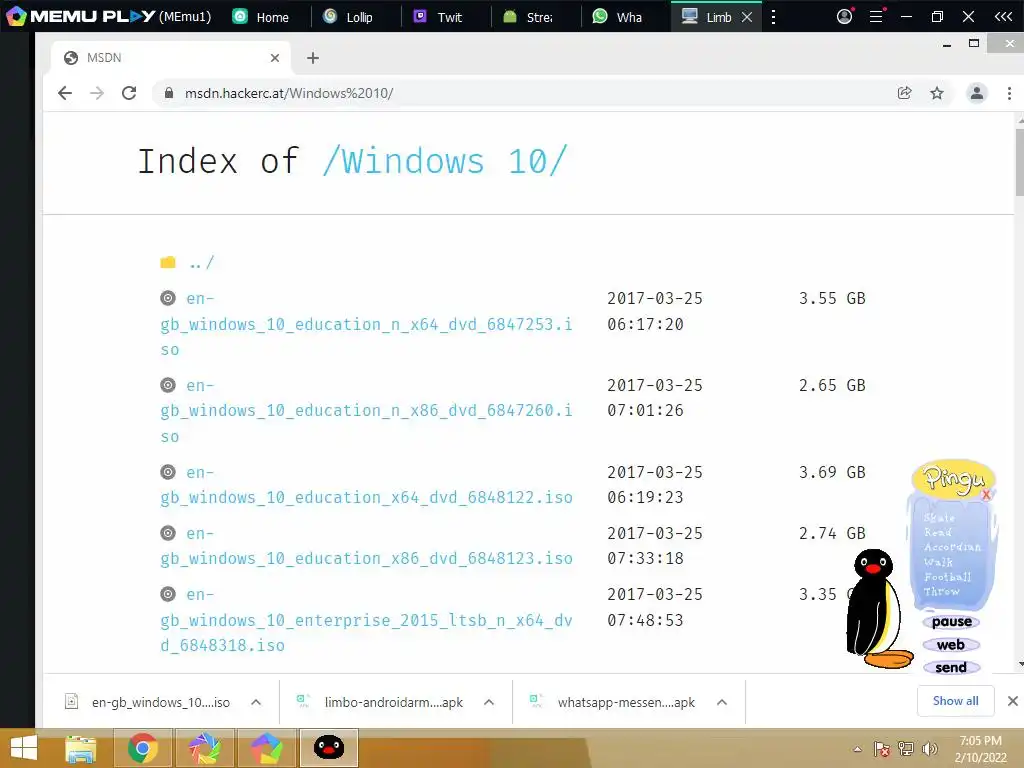Screen dimensions: 1024x768
Task: Open File Explorer from taskbar
Action: coord(80,748)
